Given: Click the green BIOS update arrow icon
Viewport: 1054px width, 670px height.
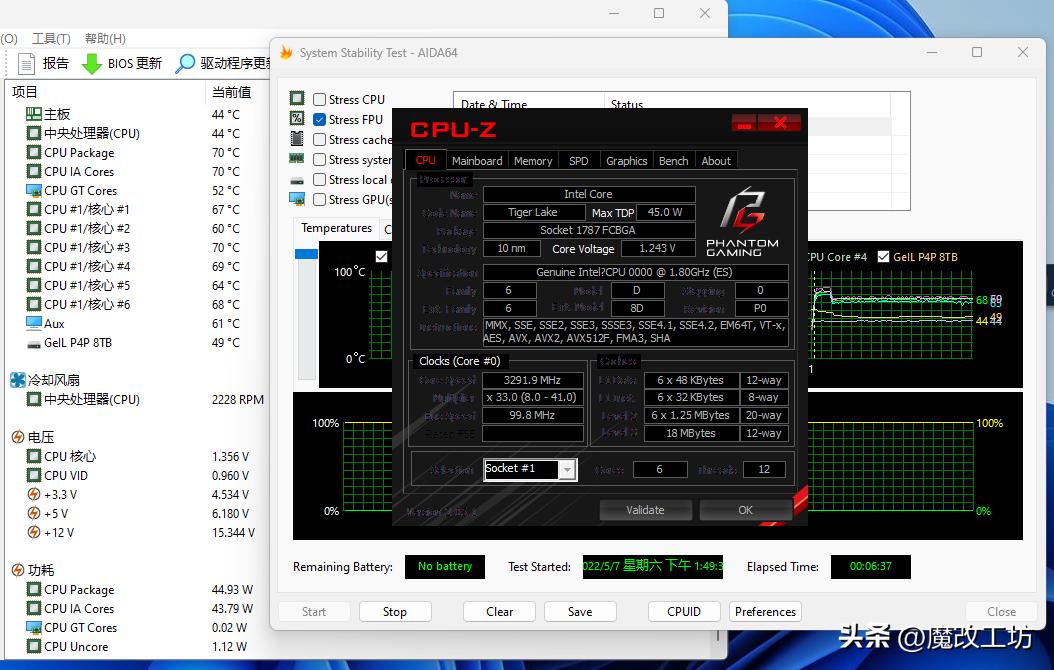Looking at the screenshot, I should pyautogui.click(x=92, y=63).
